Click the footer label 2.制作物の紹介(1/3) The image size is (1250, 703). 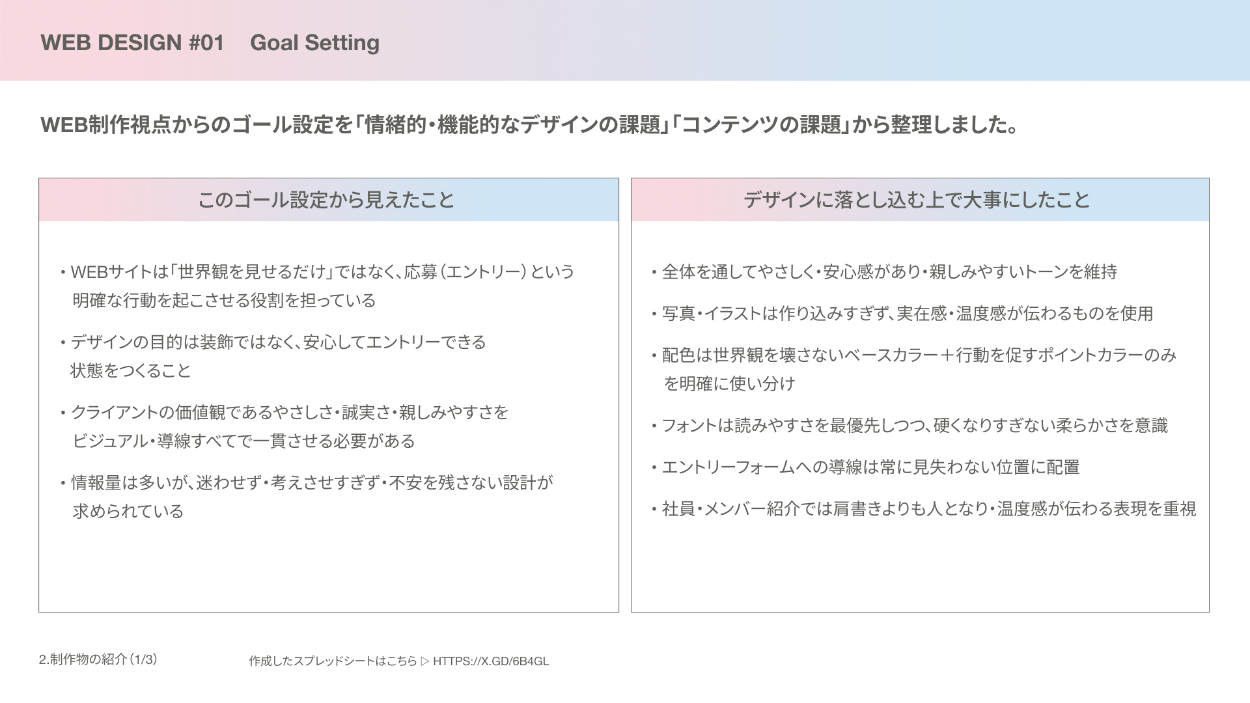point(98,660)
